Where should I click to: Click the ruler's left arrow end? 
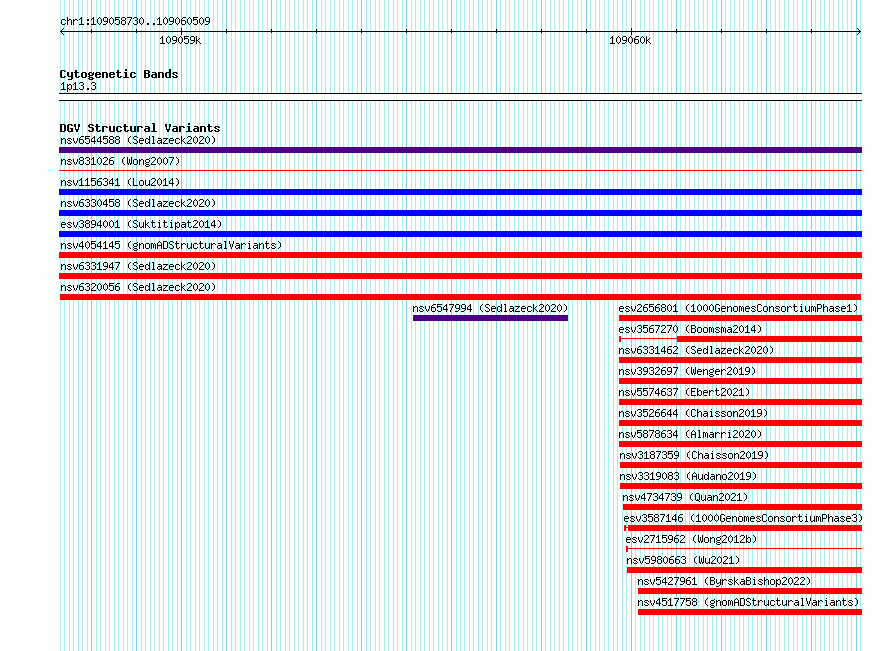[x=62, y=32]
